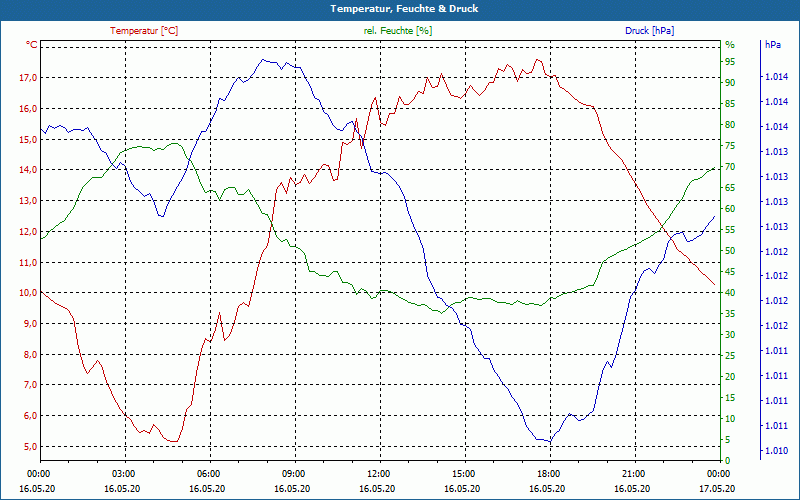
Task: Click the green 0 tick on humidity axis
Action: click(x=728, y=461)
